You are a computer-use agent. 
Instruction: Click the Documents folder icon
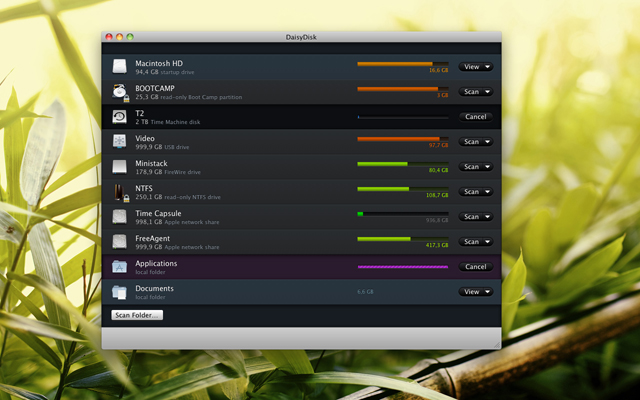[120, 292]
